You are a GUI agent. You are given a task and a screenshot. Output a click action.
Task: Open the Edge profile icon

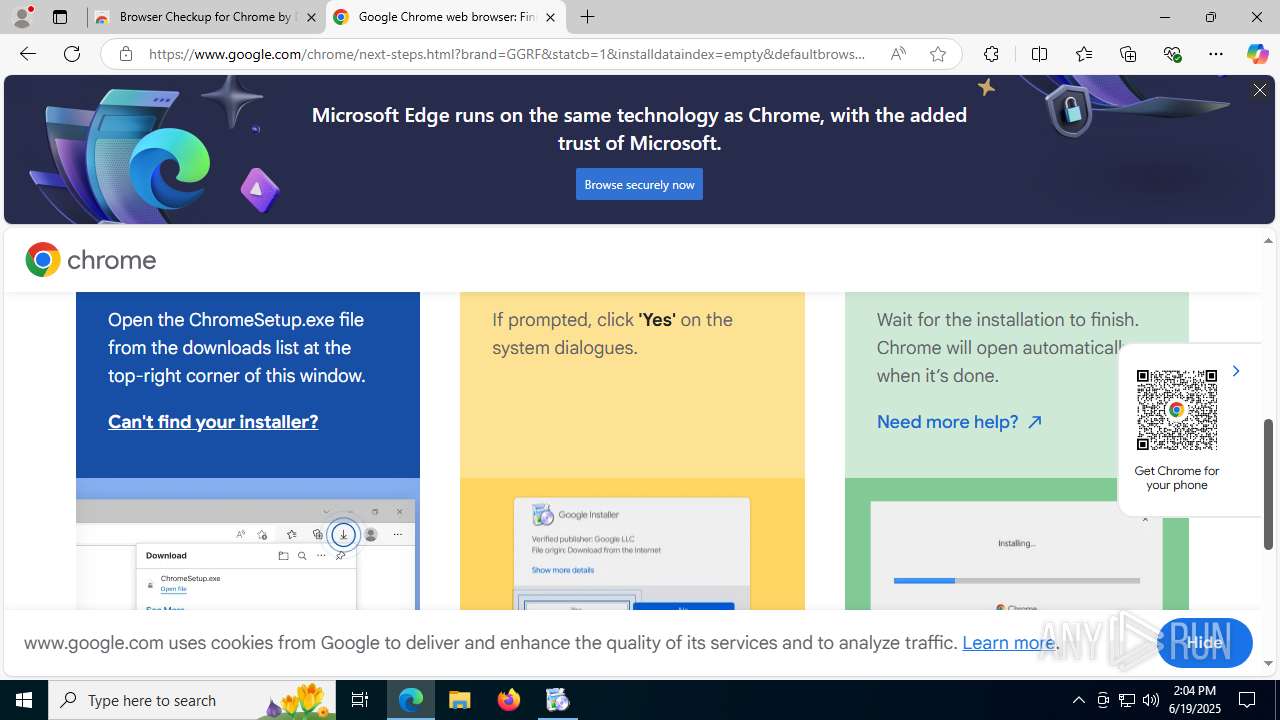[x=21, y=17]
